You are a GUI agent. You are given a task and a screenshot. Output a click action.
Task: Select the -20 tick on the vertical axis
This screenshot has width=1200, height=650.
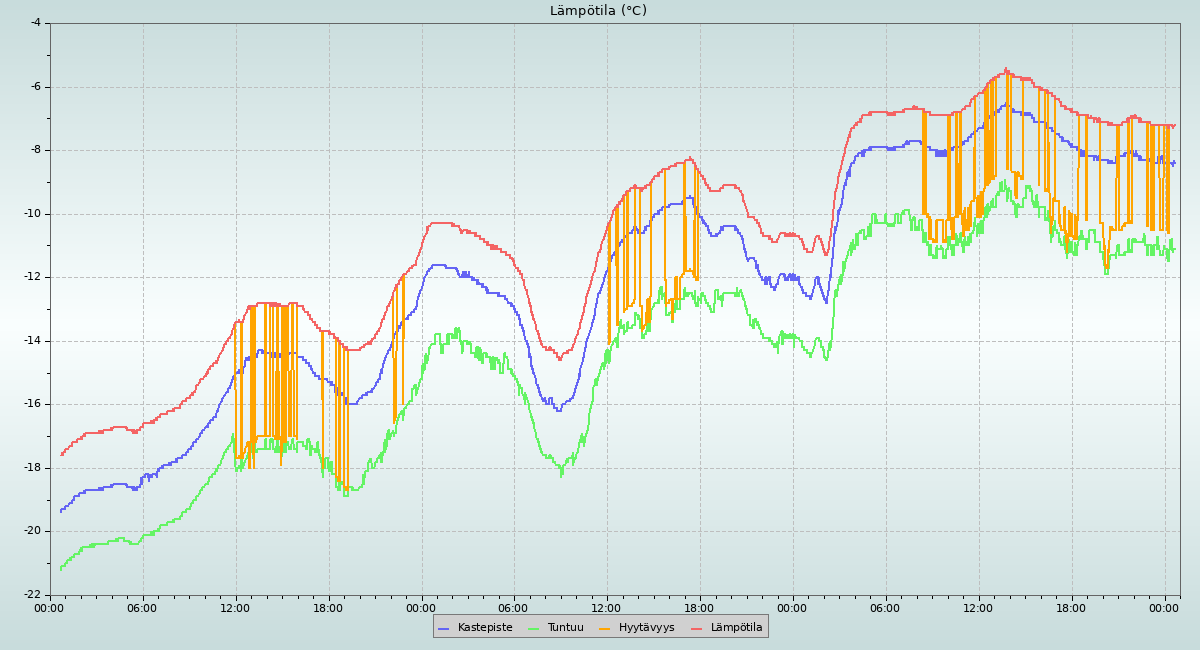point(32,530)
